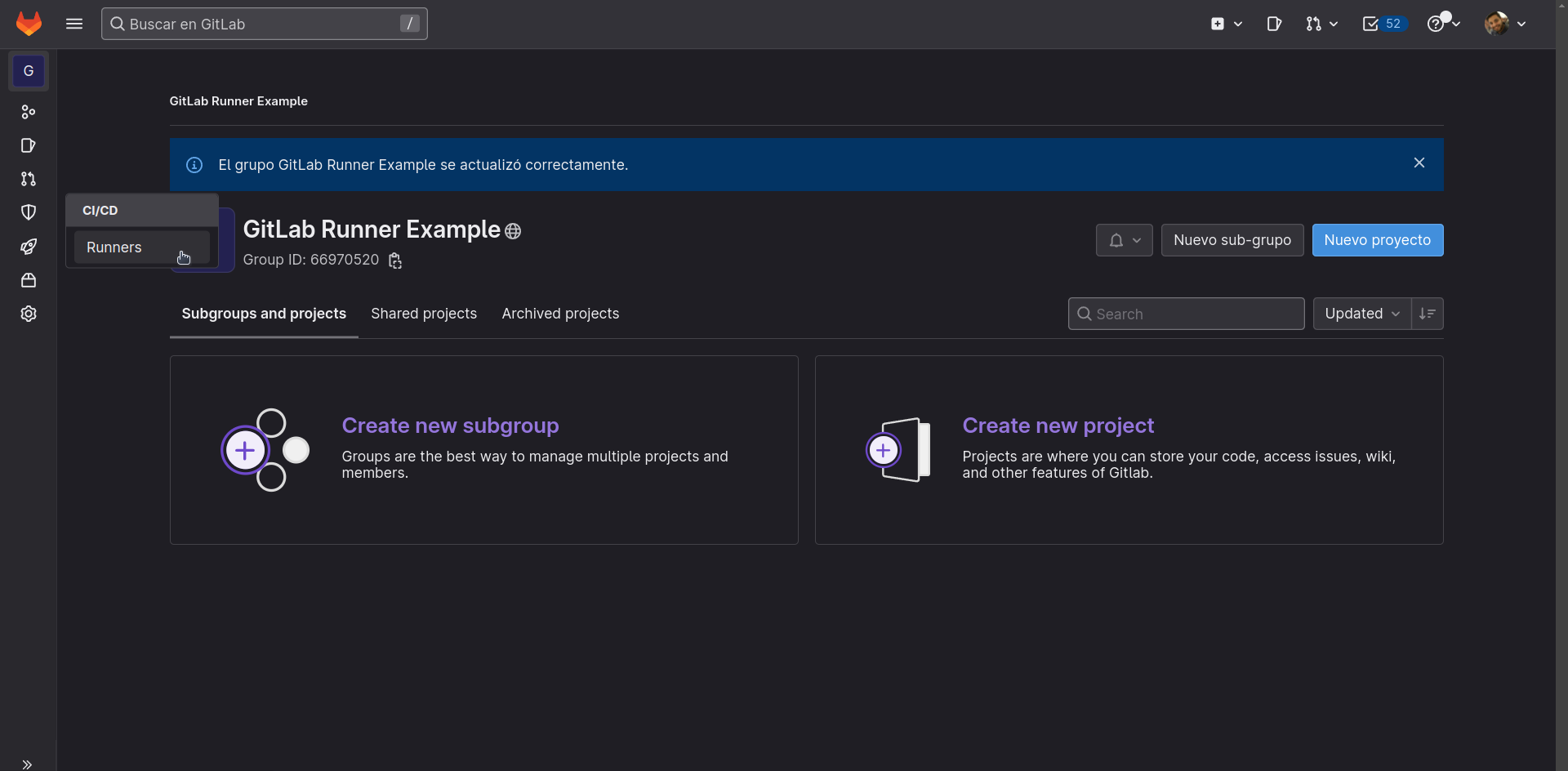The width and height of the screenshot is (1568, 771).
Task: Open Group information sidebar icon
Action: click(29, 112)
